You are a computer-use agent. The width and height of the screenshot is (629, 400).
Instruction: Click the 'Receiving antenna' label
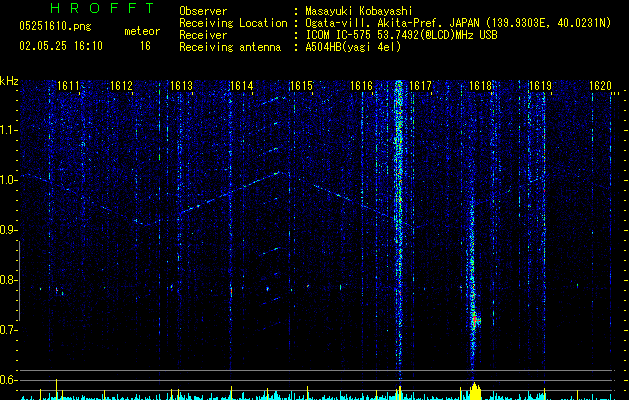[230, 47]
